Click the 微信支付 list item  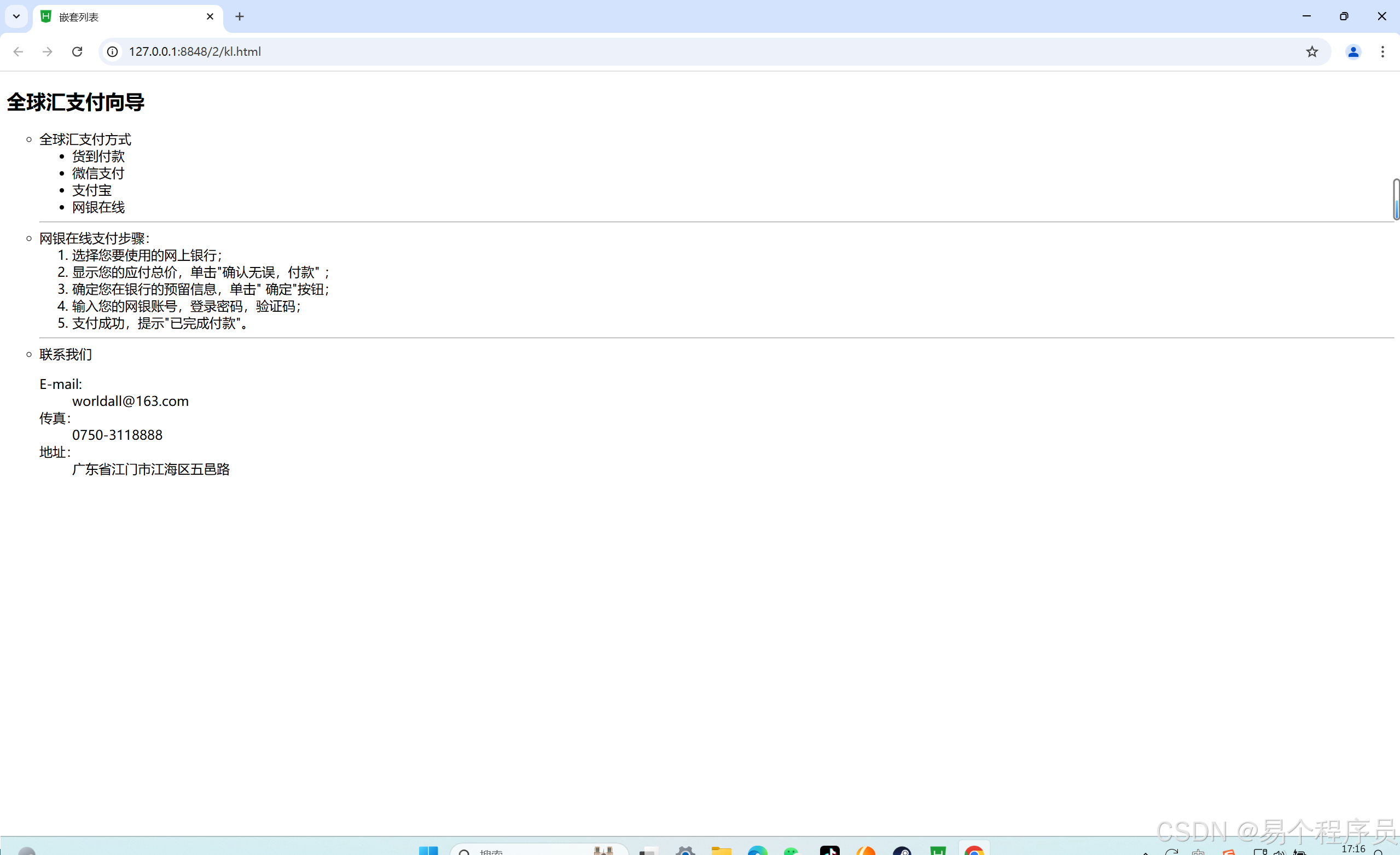pos(98,173)
